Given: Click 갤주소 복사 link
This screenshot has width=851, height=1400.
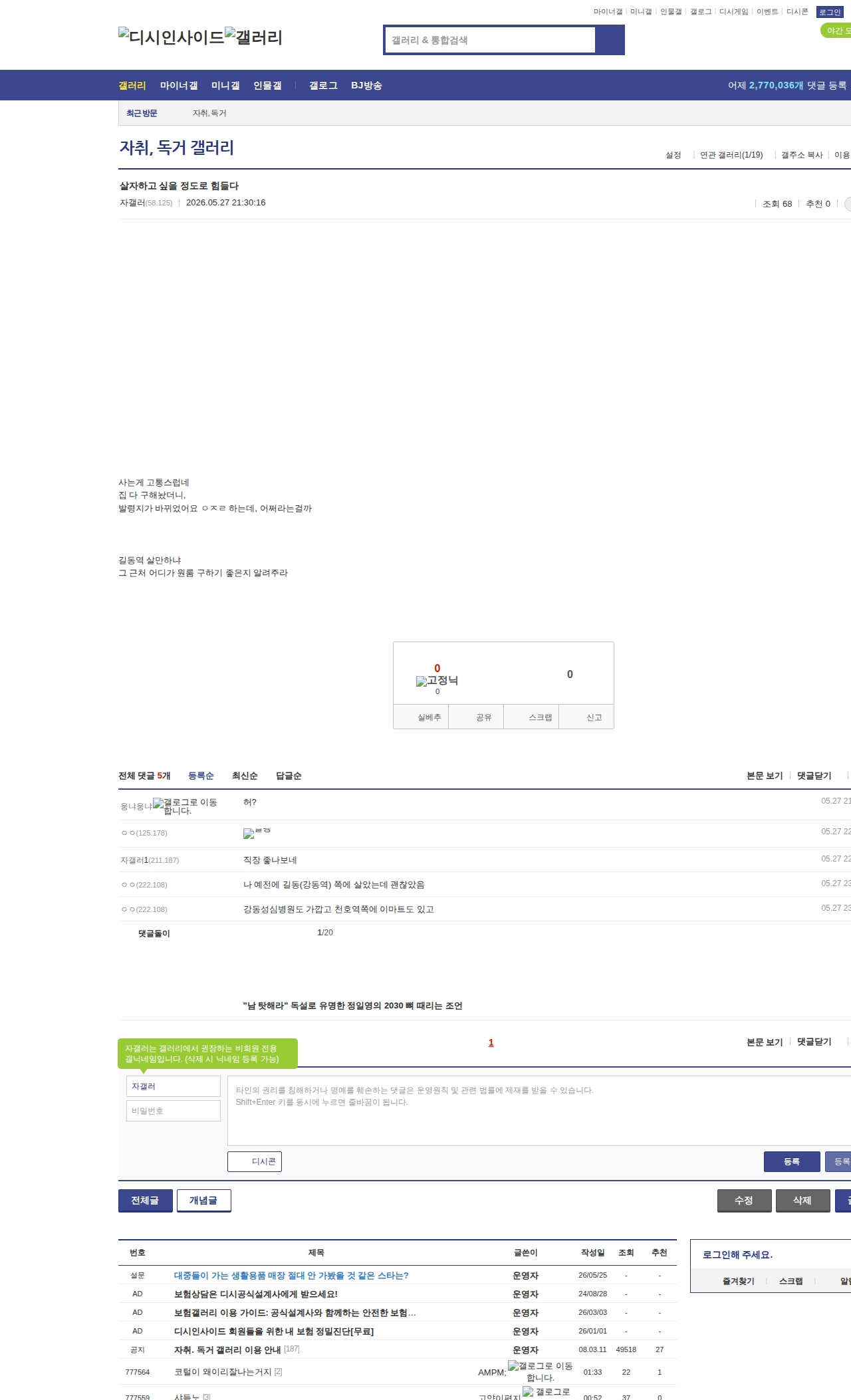Looking at the screenshot, I should pos(802,155).
